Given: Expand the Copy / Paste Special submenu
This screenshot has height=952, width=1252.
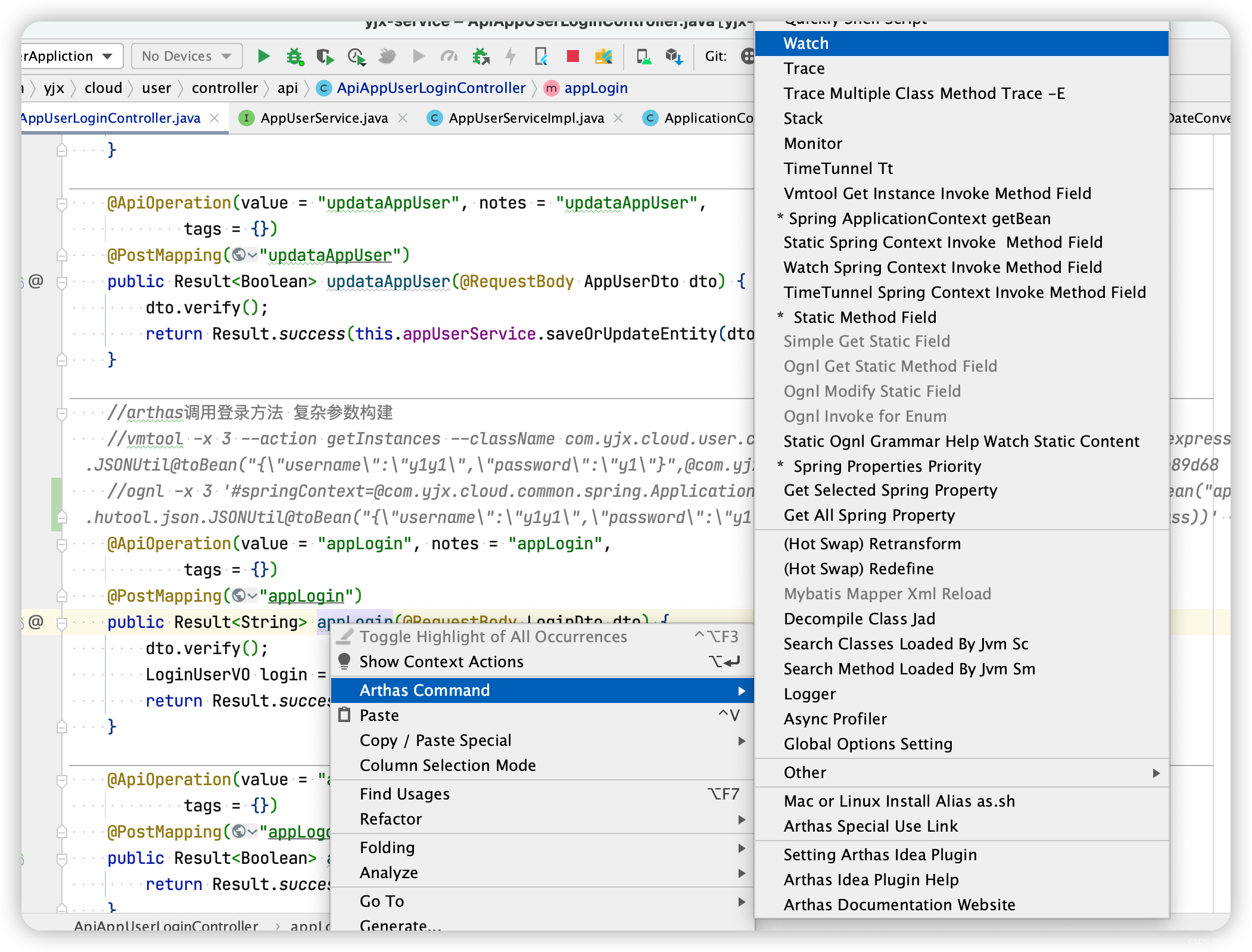Looking at the screenshot, I should click(542, 741).
